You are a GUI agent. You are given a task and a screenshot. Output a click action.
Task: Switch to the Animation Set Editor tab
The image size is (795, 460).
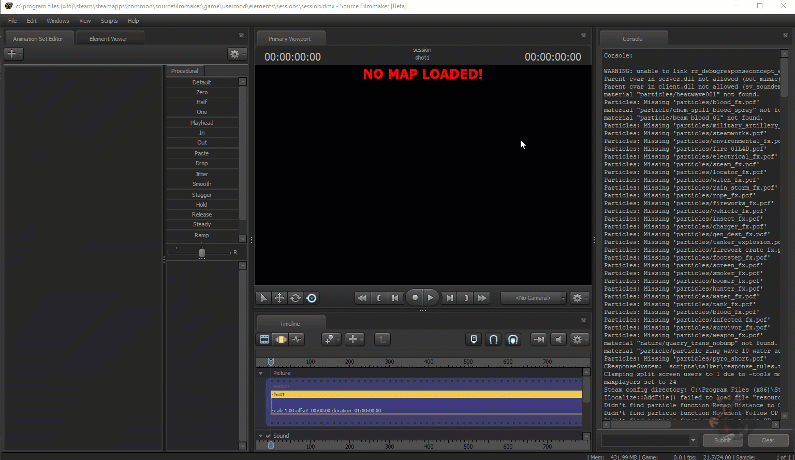tap(38, 39)
